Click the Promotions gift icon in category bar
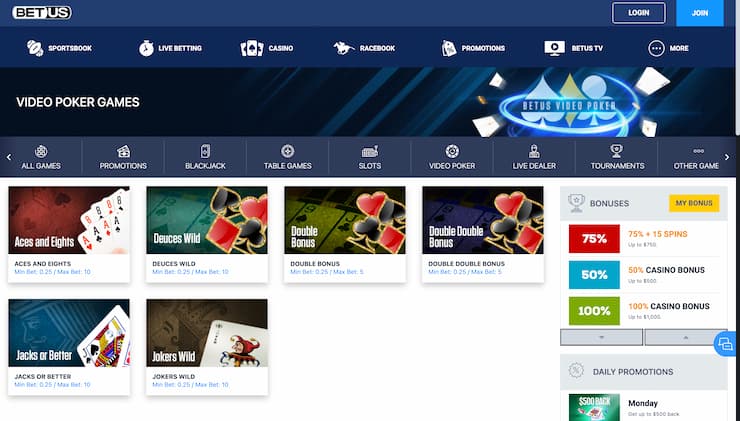The width and height of the screenshot is (740, 421). 123,152
